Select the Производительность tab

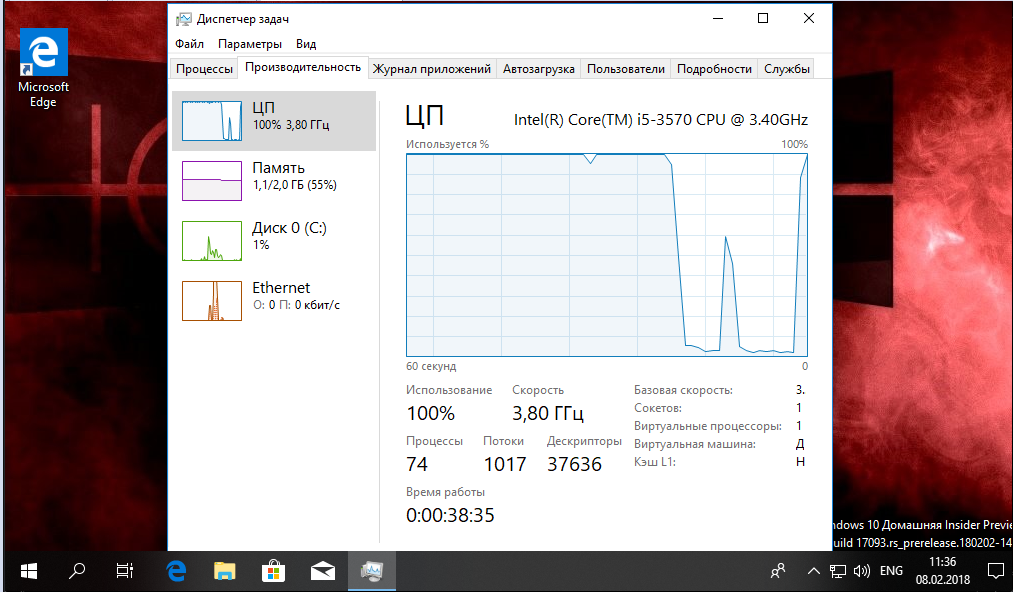[303, 67]
